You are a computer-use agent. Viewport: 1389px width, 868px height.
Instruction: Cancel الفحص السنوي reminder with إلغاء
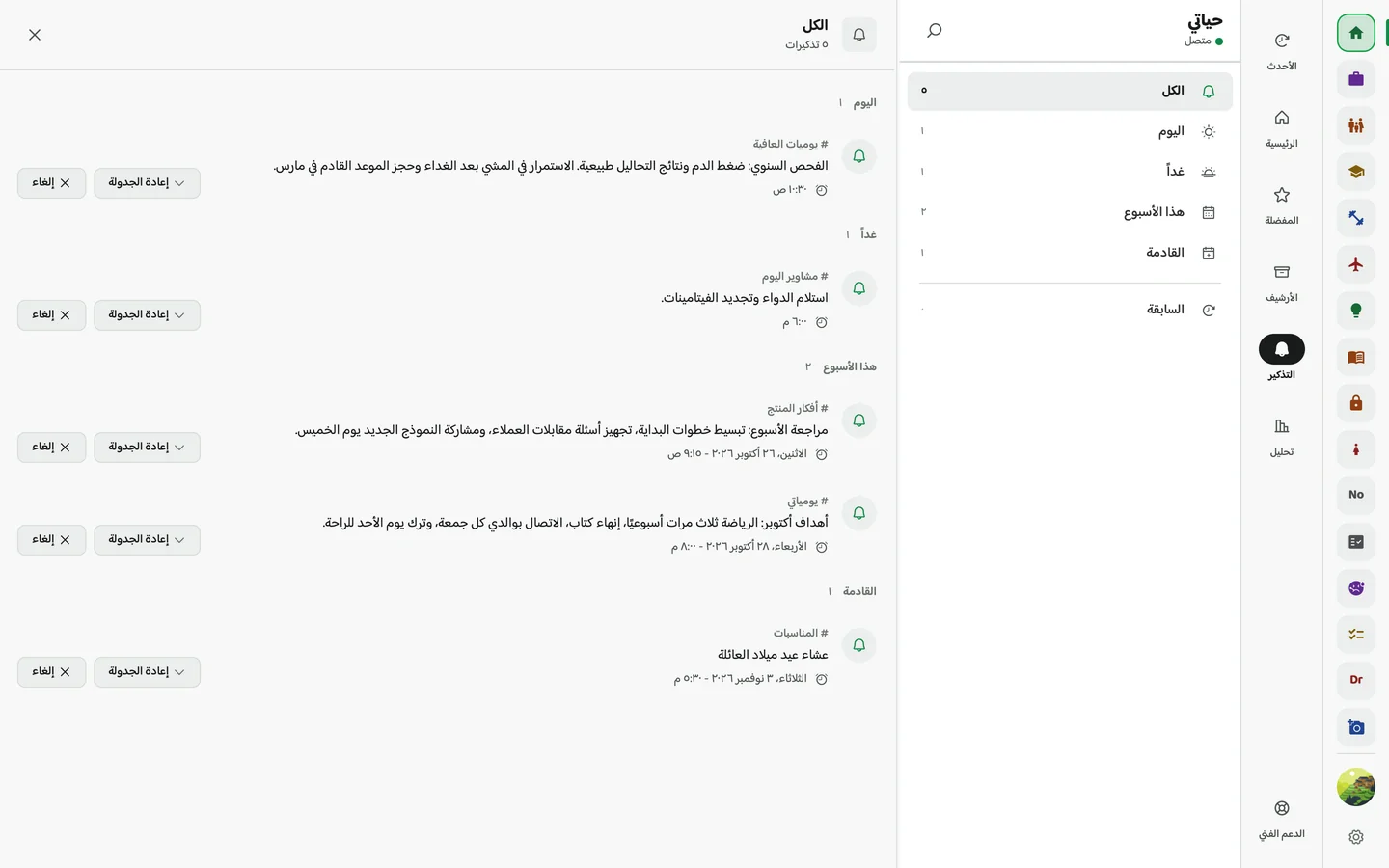tap(51, 183)
